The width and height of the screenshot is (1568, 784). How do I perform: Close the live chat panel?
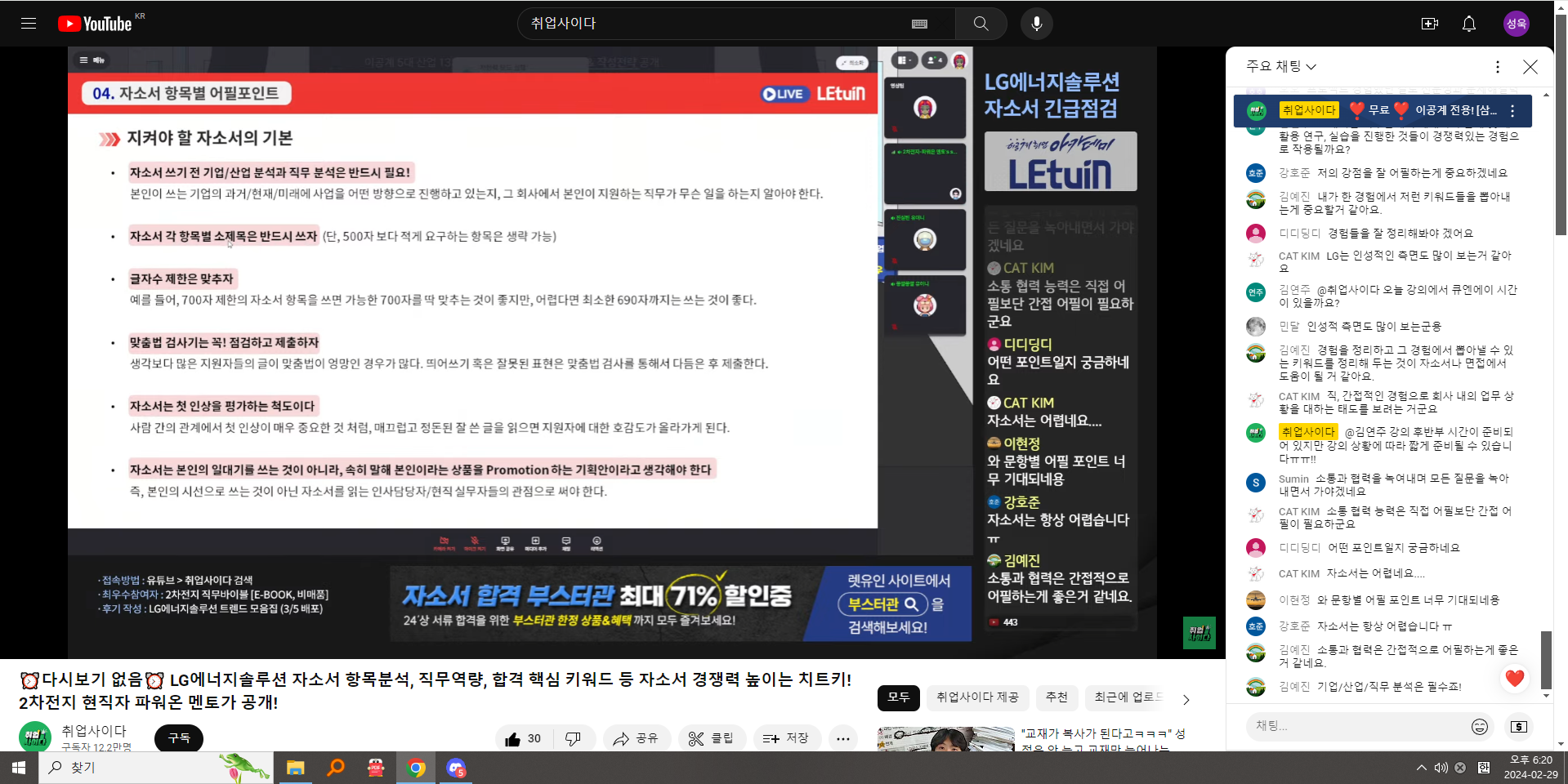(x=1530, y=67)
